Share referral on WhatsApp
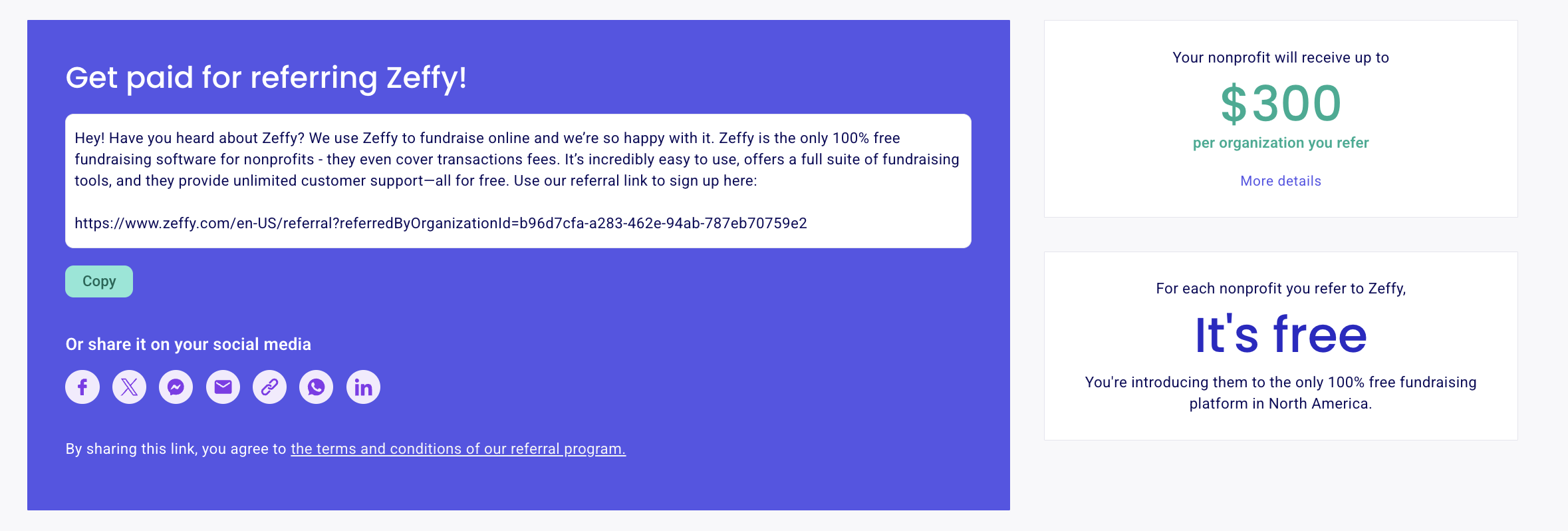 317,387
